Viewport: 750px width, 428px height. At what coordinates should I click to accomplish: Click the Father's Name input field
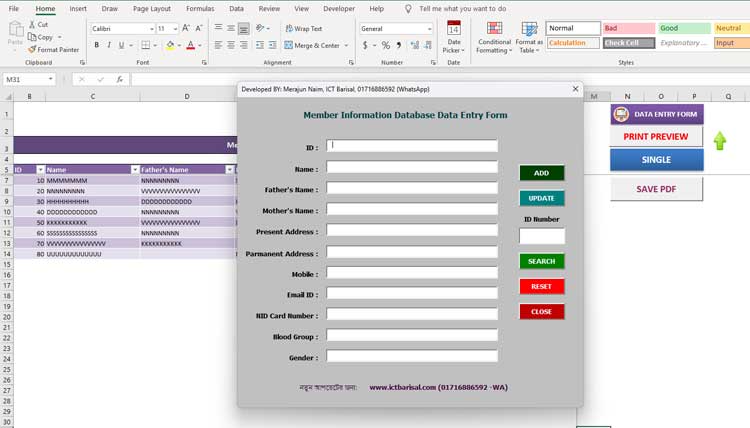point(412,188)
